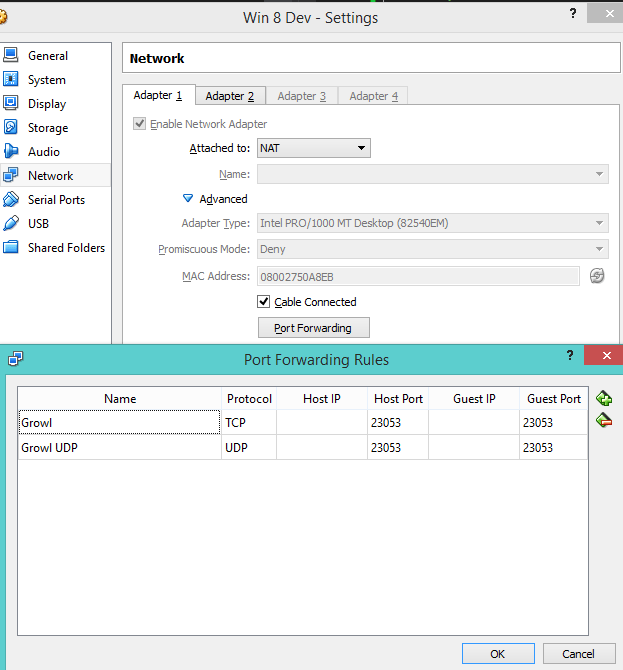Switch to the Adapter 2 tab
Screen dimensions: 623x670
[x=229, y=96]
